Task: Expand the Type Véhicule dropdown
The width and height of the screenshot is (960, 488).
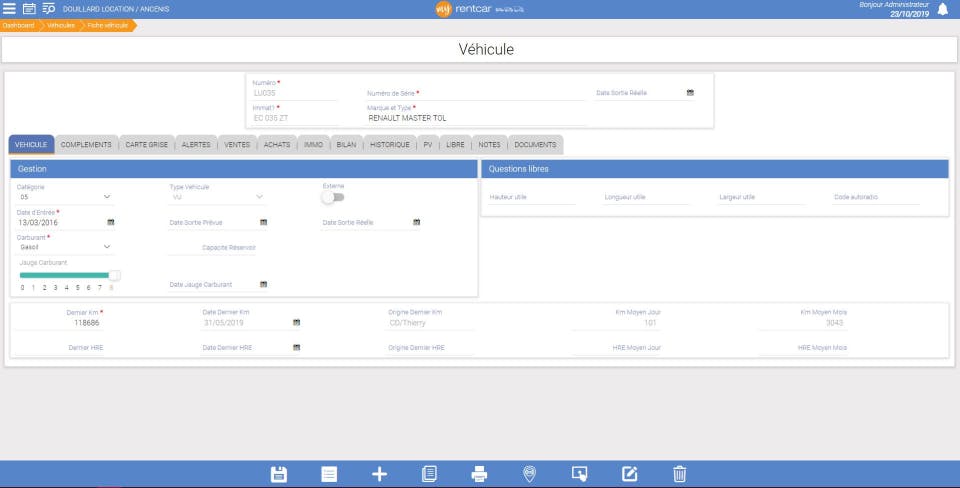Action: (216, 197)
